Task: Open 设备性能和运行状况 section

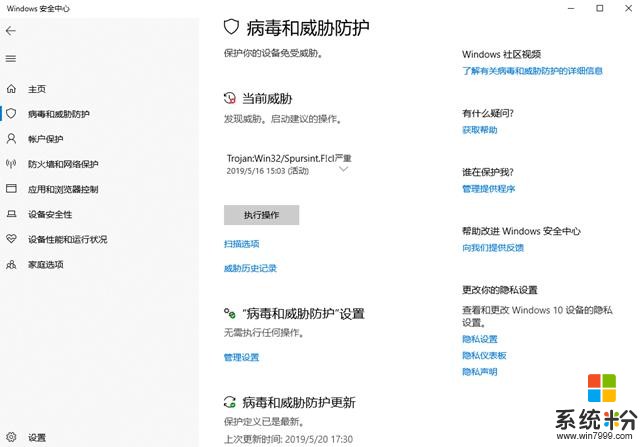Action: [67, 239]
